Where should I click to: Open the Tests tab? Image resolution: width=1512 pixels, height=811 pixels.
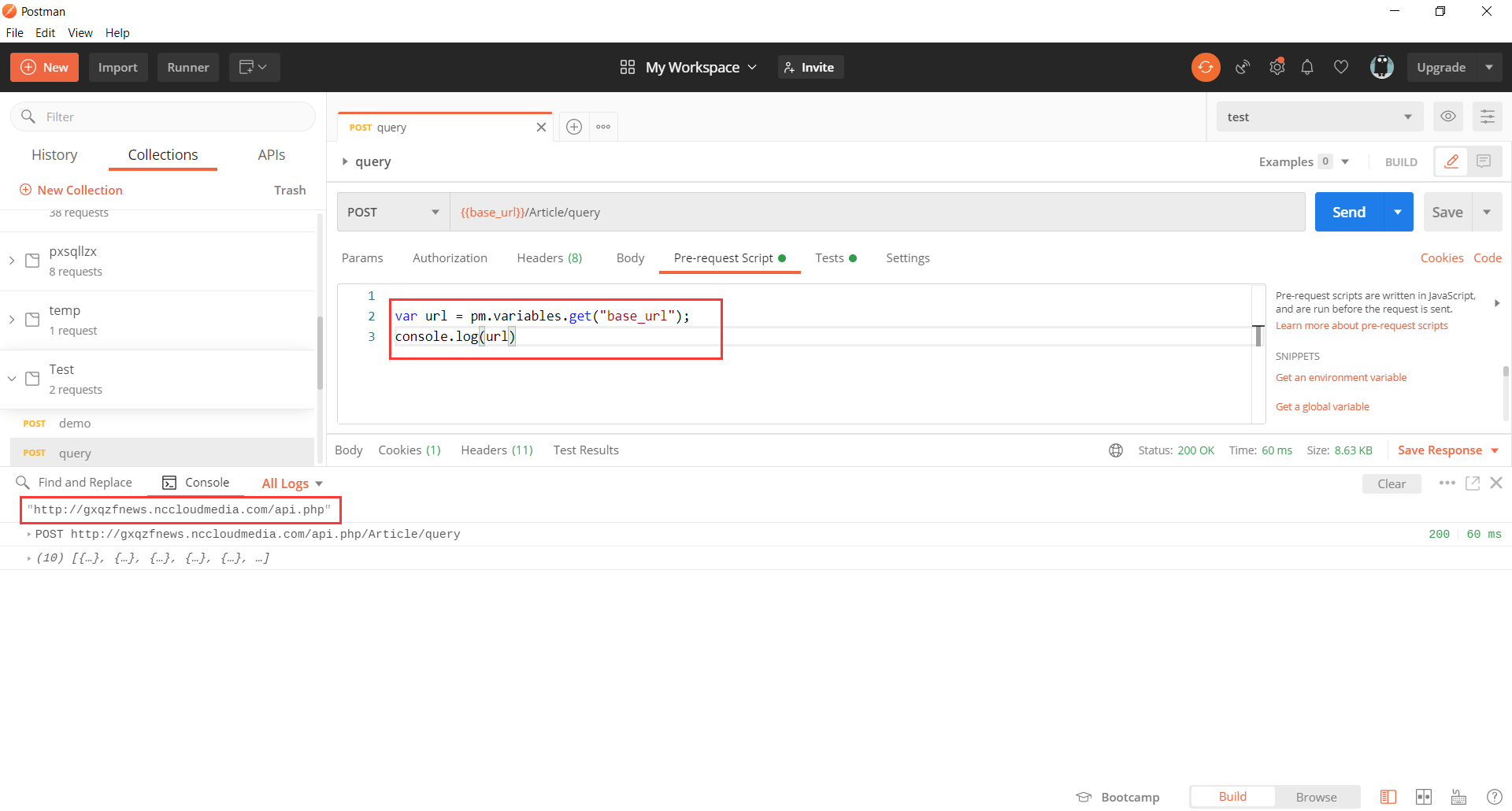click(836, 258)
